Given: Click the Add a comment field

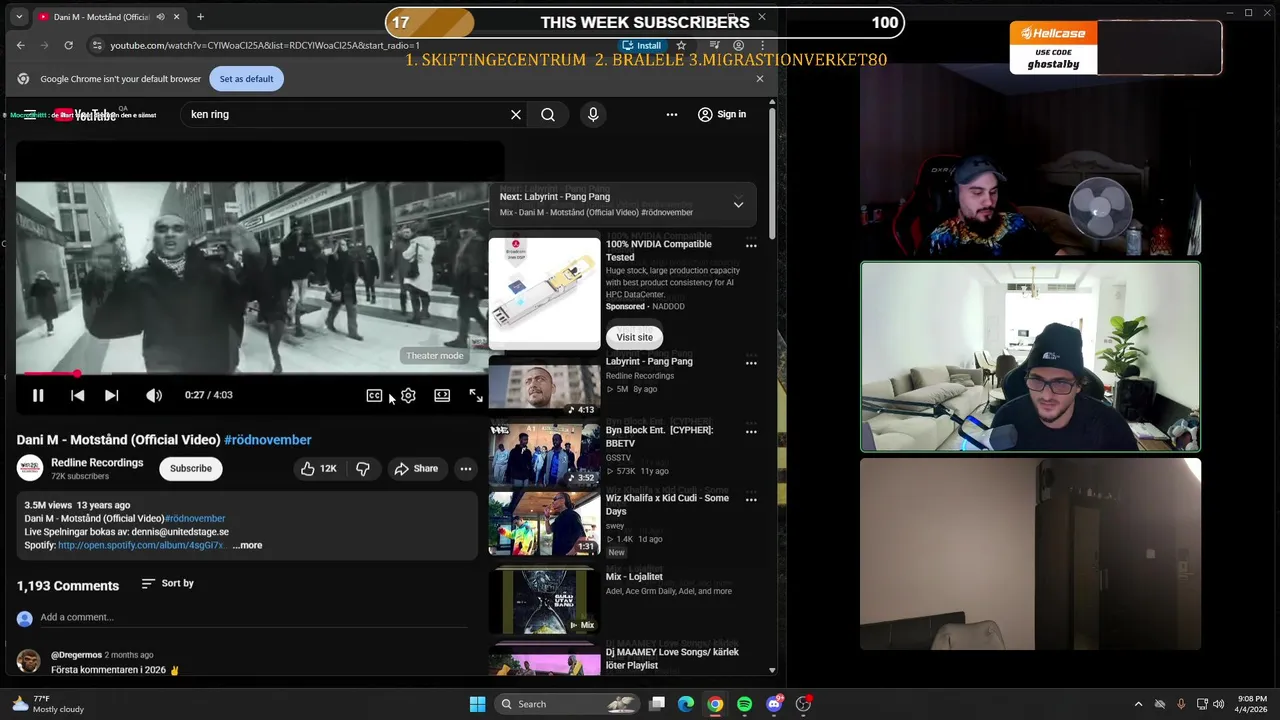Looking at the screenshot, I should (254, 618).
